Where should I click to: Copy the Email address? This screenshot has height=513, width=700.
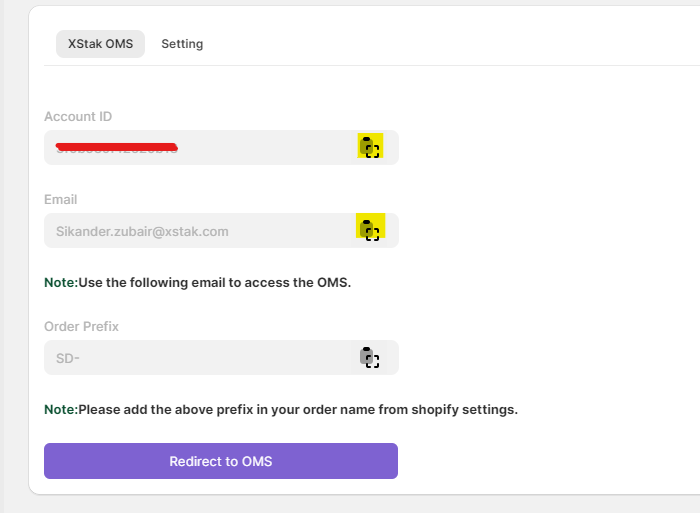pyautogui.click(x=370, y=230)
